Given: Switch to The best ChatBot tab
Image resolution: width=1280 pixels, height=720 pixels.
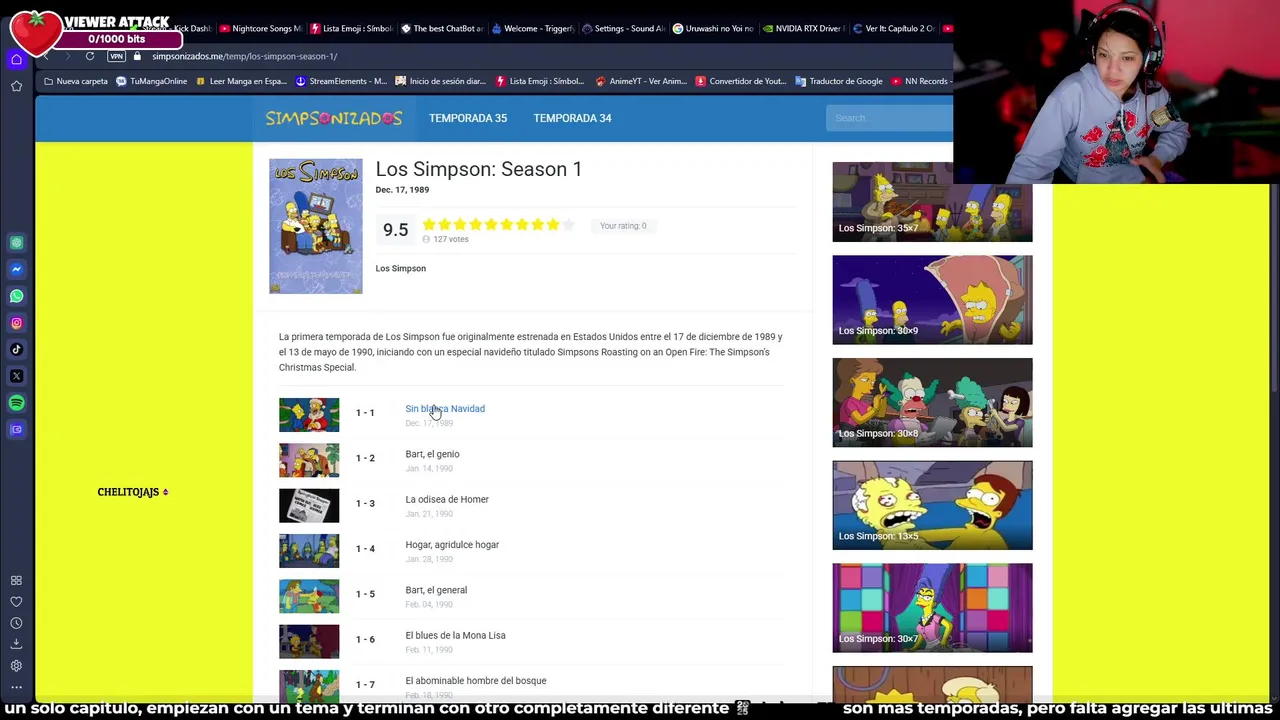Looking at the screenshot, I should coord(442,28).
